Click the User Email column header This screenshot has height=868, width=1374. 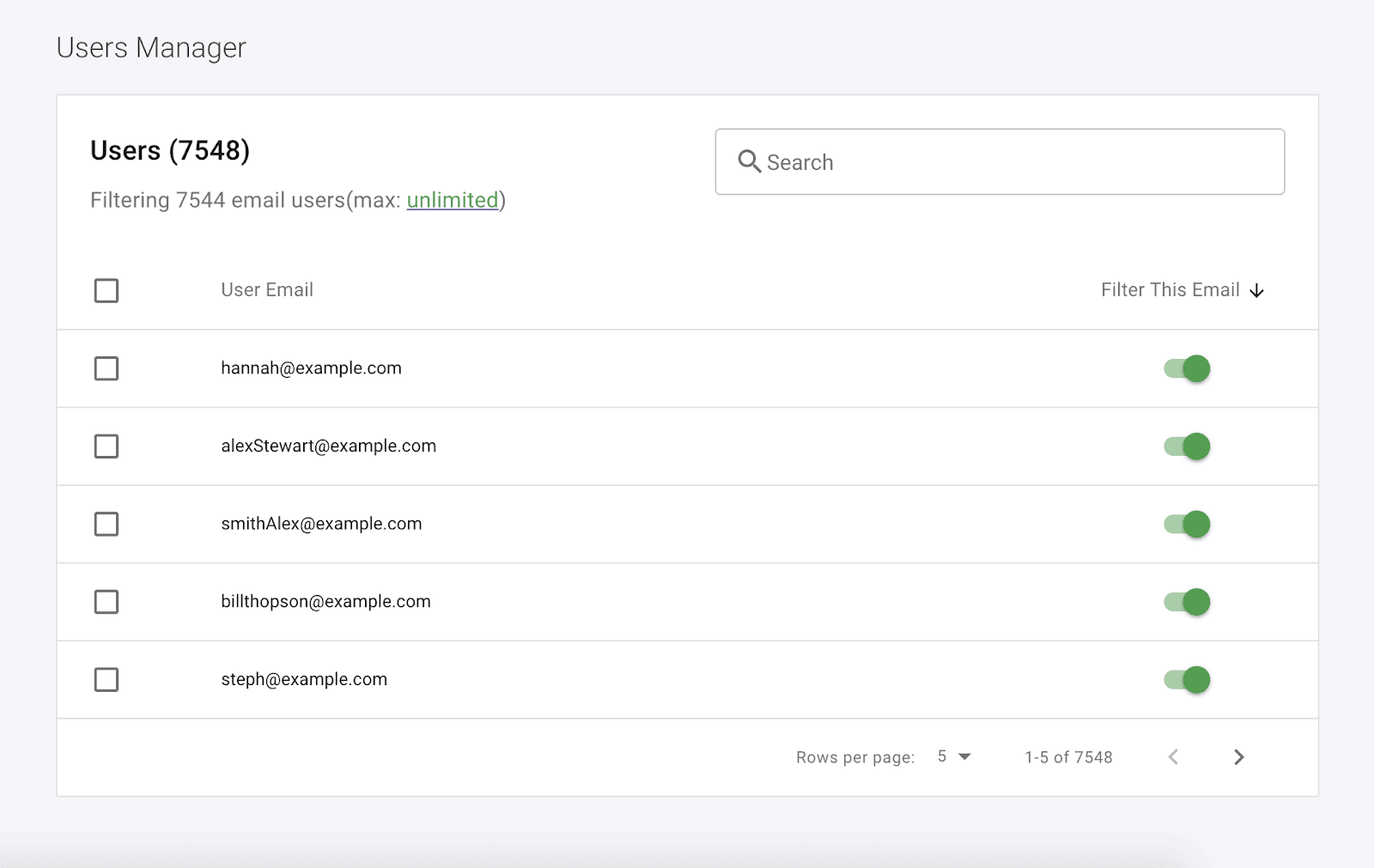[x=267, y=290]
